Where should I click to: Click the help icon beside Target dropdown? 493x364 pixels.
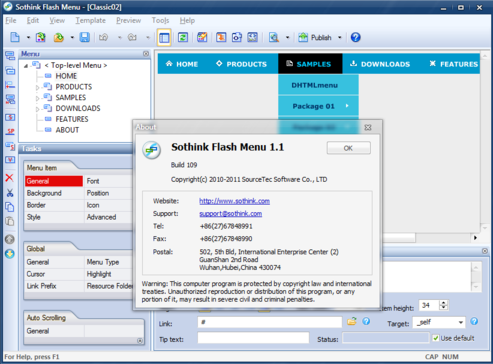(x=474, y=321)
